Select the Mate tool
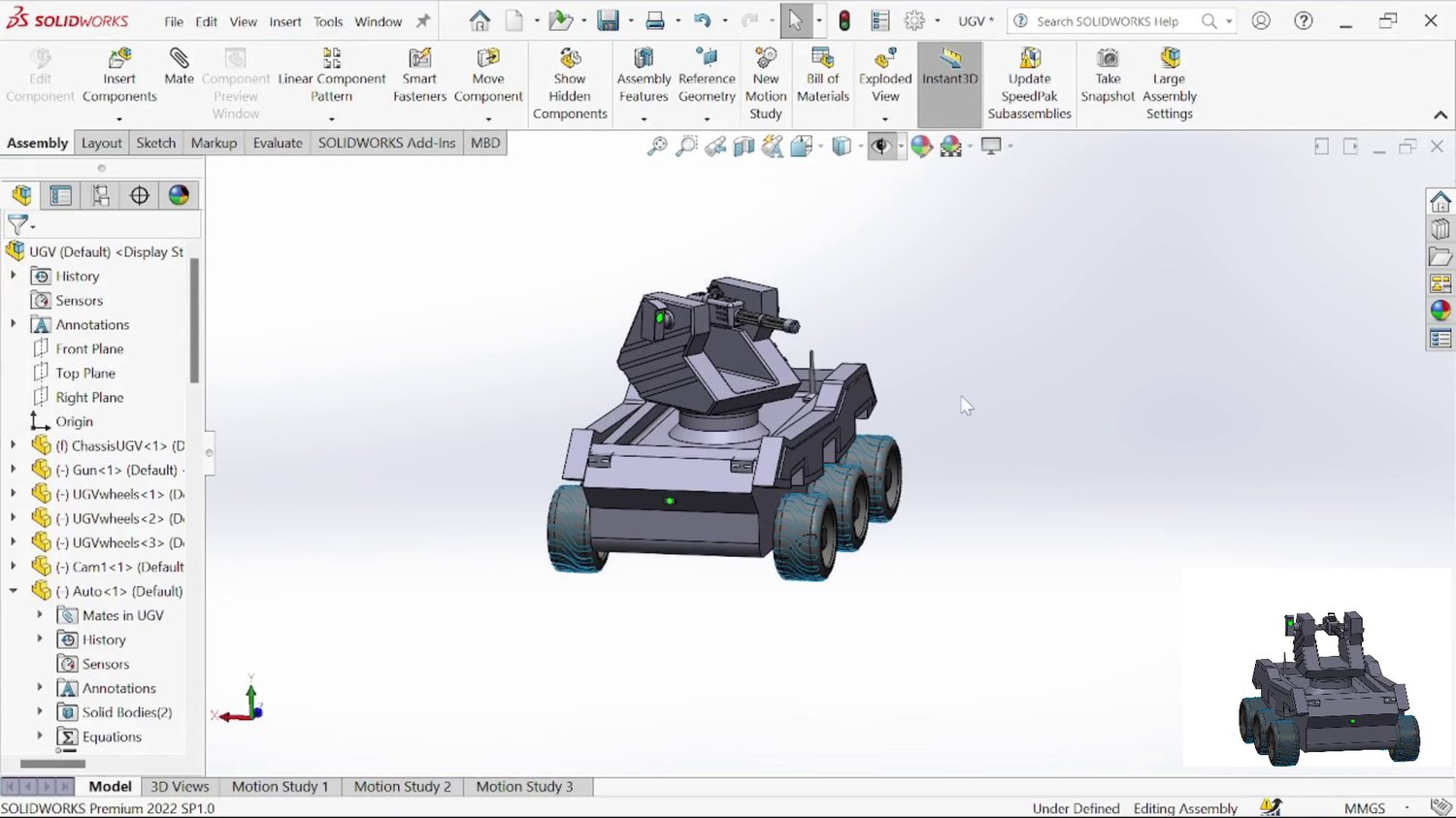The width and height of the screenshot is (1456, 818). tap(179, 66)
